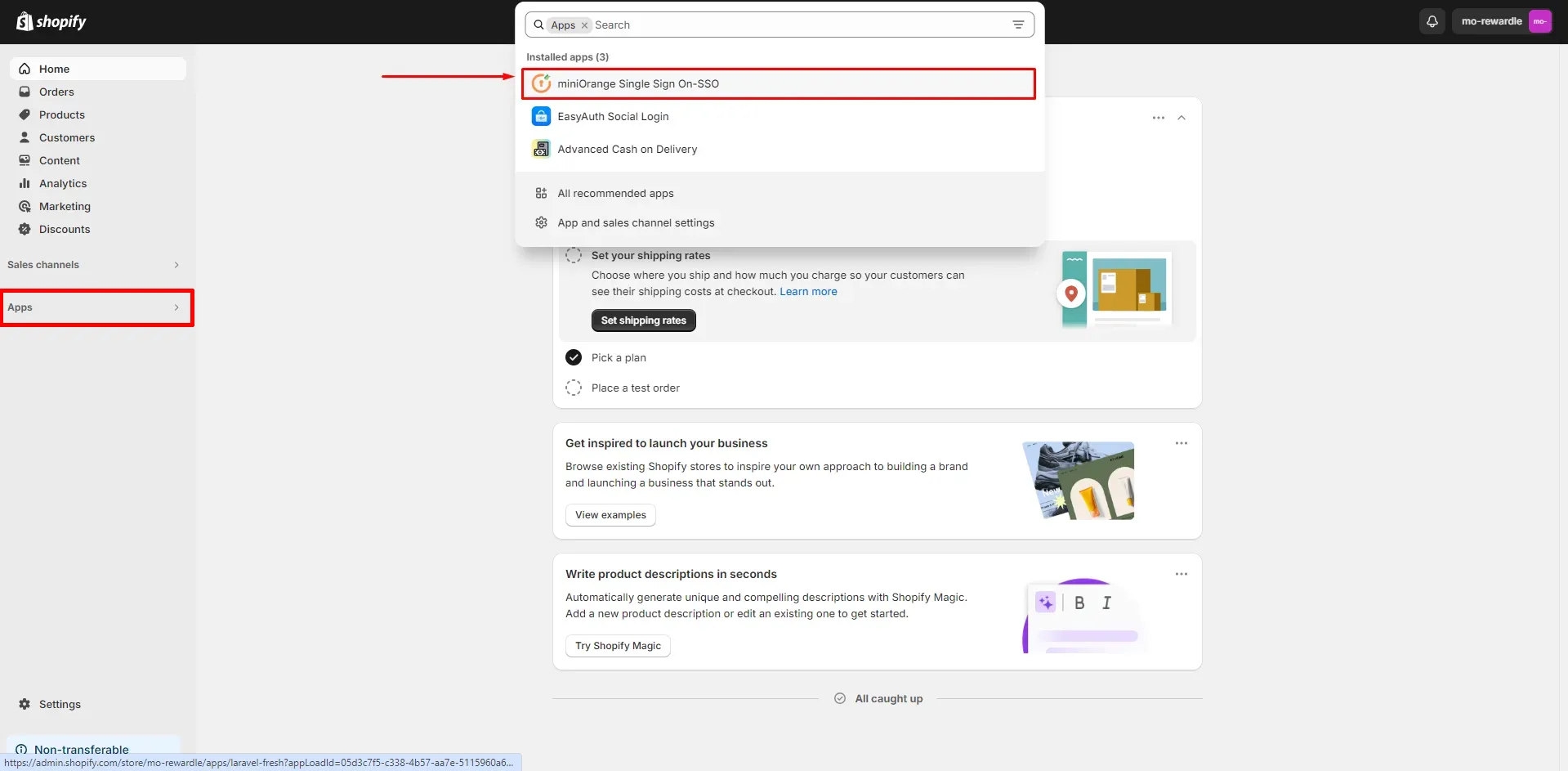Click the All caught up checkmark icon

pos(839,698)
